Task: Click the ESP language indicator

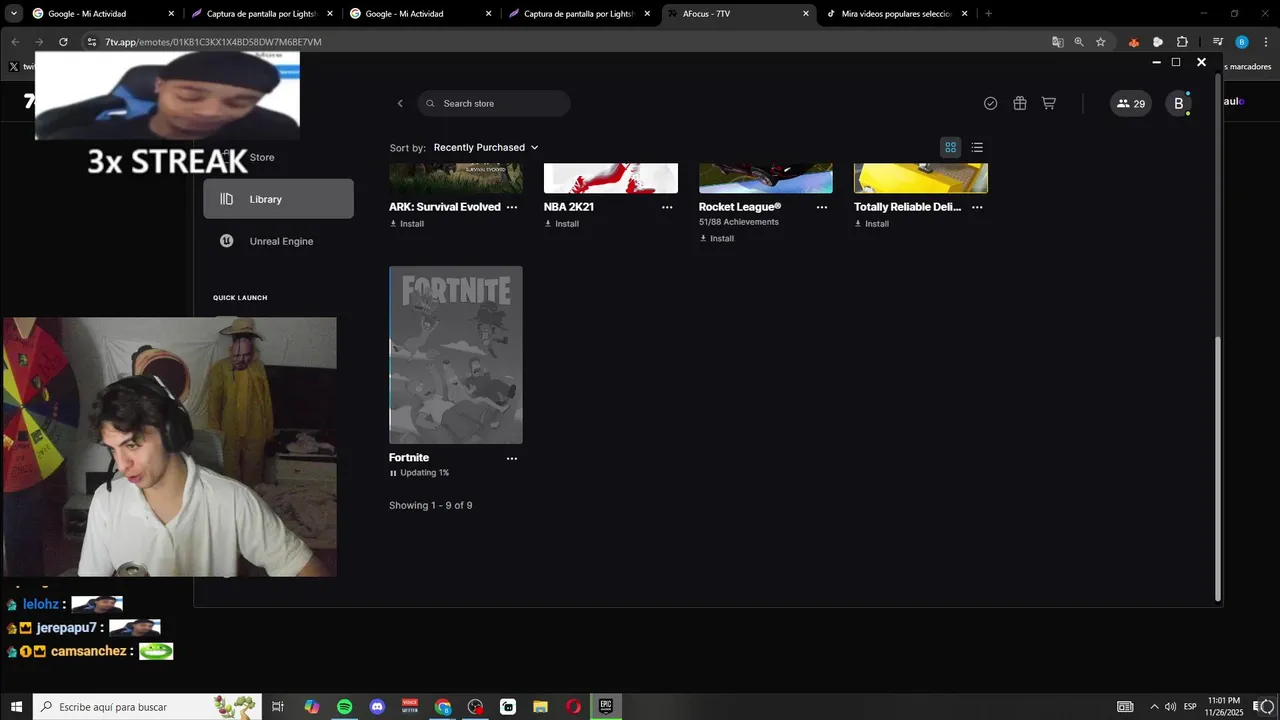Action: click(x=1190, y=707)
